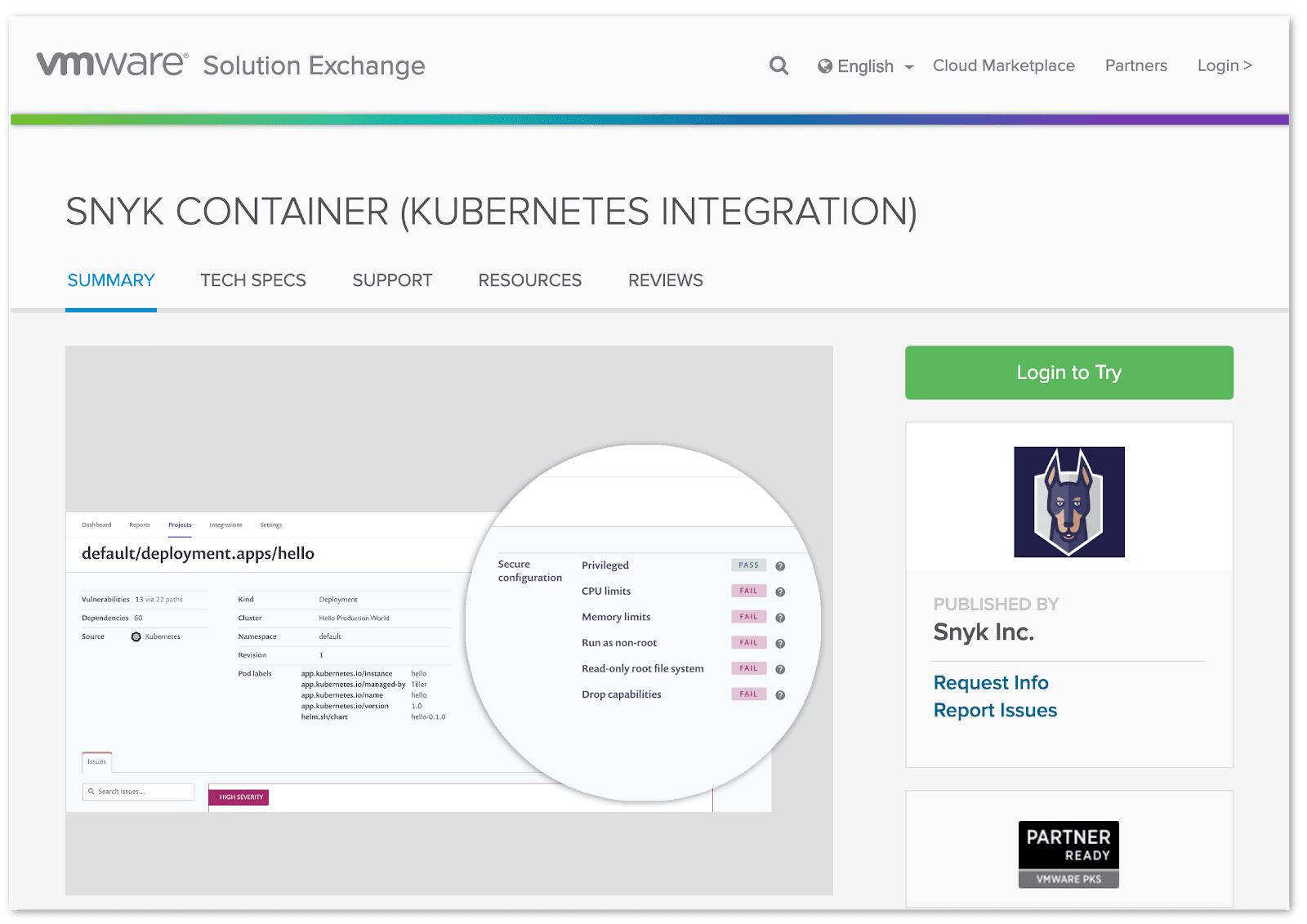The height and width of the screenshot is (924, 1307).
Task: Click help icon for Read-only root file system
Action: coord(780,669)
